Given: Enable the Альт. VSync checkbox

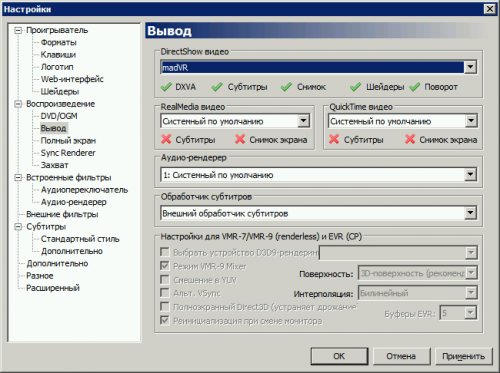Looking at the screenshot, I should (165, 293).
